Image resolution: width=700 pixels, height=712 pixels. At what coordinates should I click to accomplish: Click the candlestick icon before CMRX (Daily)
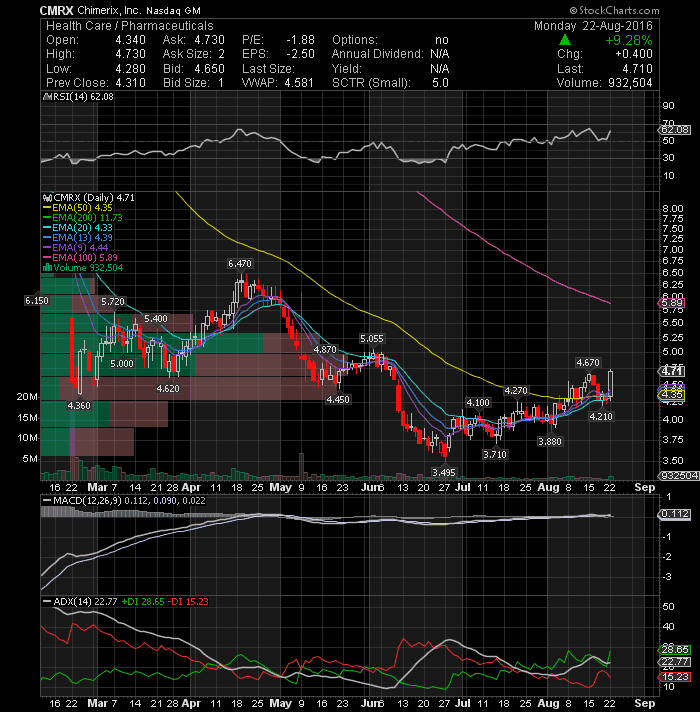tap(47, 198)
